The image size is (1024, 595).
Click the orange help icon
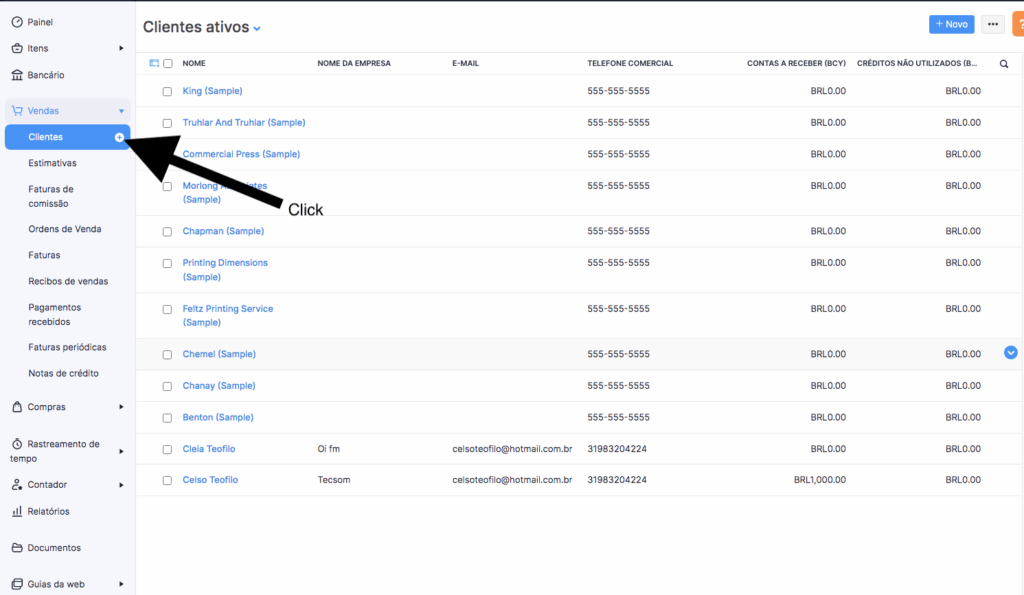tap(1018, 24)
